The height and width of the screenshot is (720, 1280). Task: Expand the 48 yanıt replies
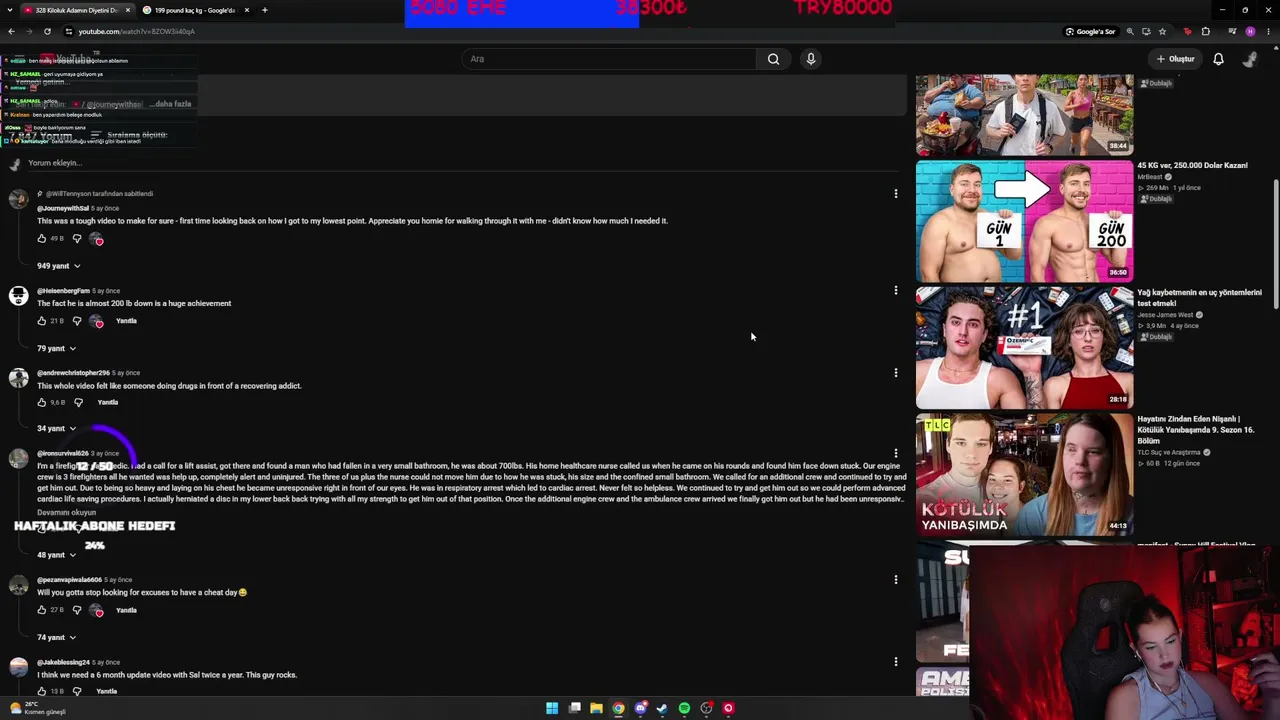coord(57,554)
